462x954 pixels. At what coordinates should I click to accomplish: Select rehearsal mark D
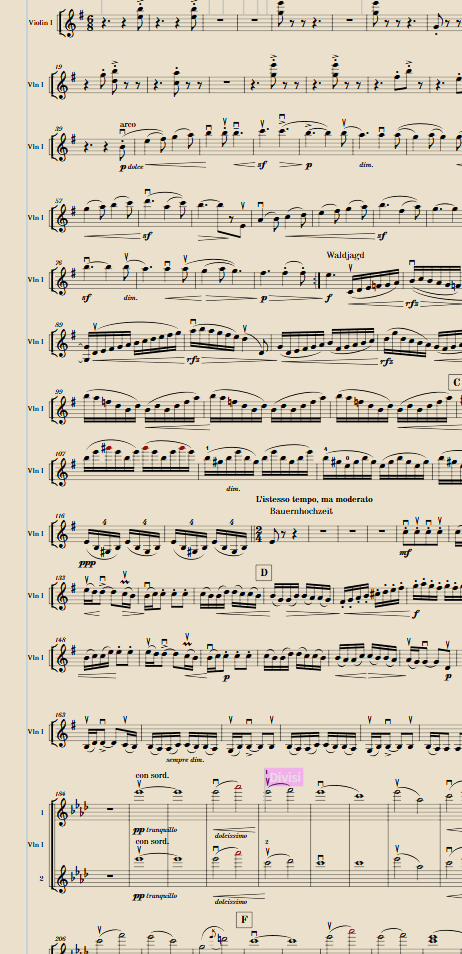(264, 573)
